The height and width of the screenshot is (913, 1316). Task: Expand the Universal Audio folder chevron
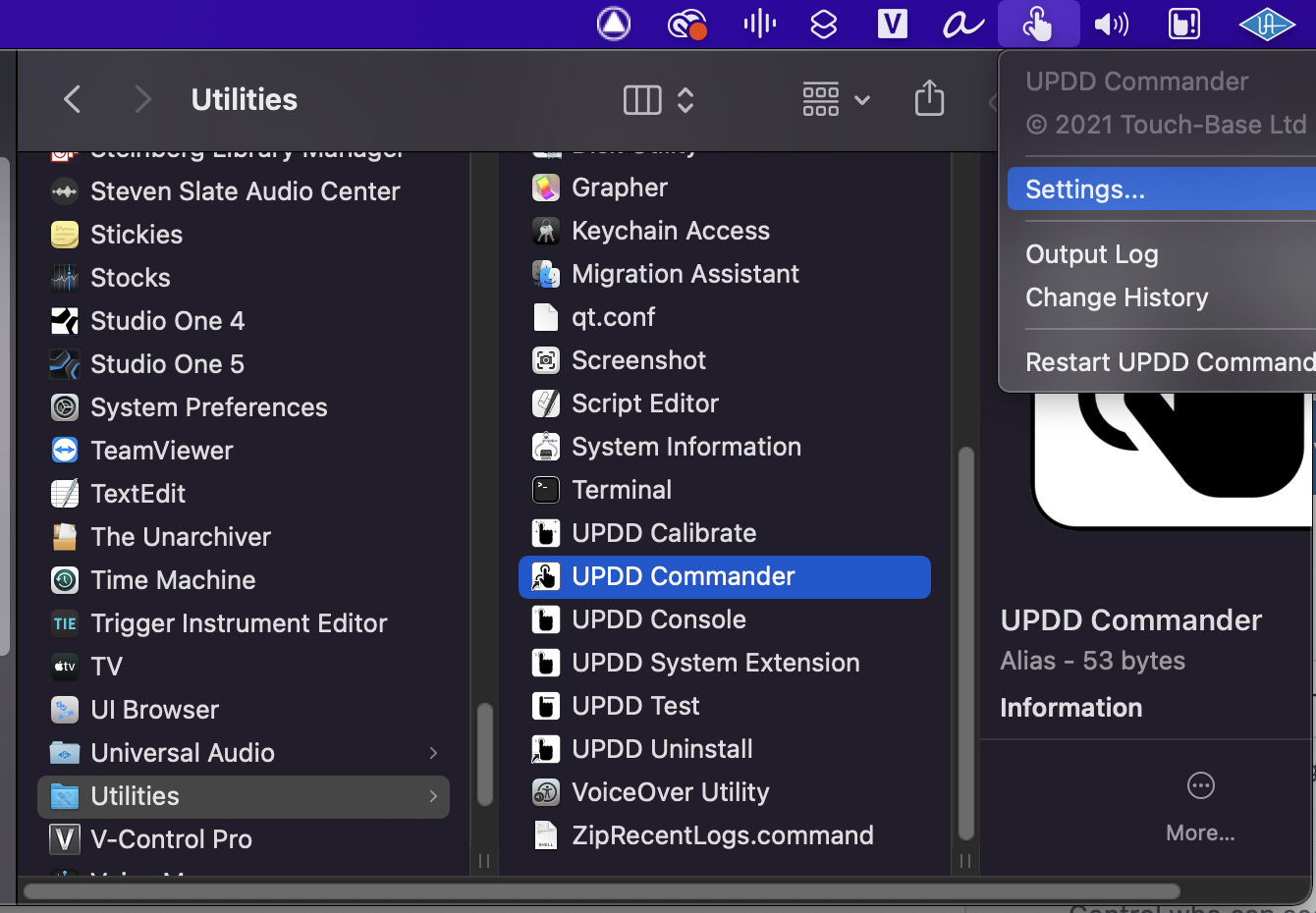click(433, 753)
